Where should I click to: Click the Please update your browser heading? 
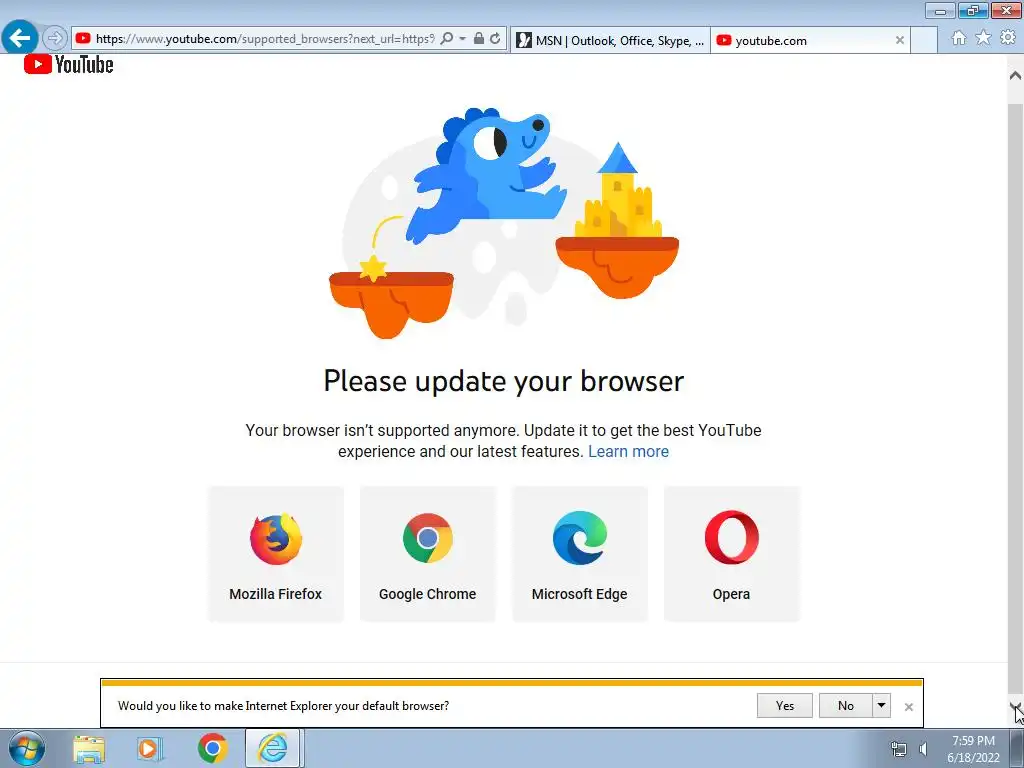click(x=504, y=381)
